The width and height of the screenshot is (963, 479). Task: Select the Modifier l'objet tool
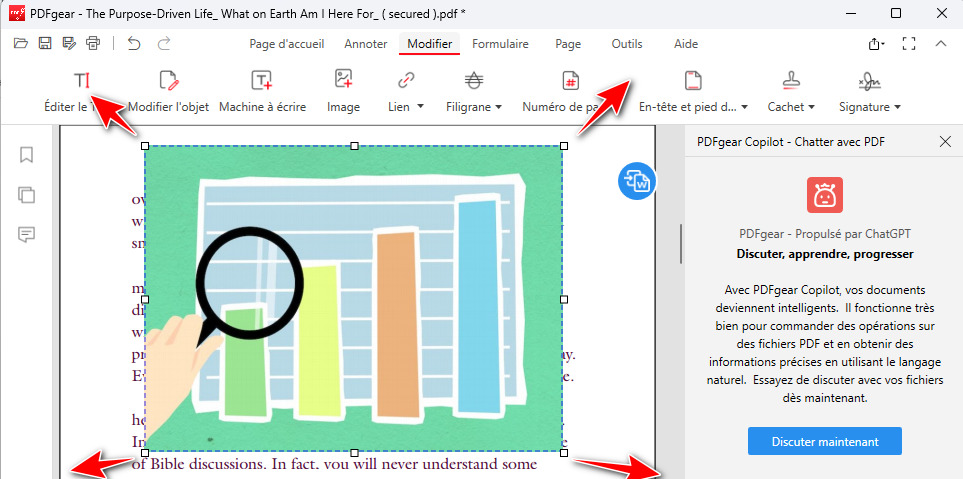(x=168, y=91)
